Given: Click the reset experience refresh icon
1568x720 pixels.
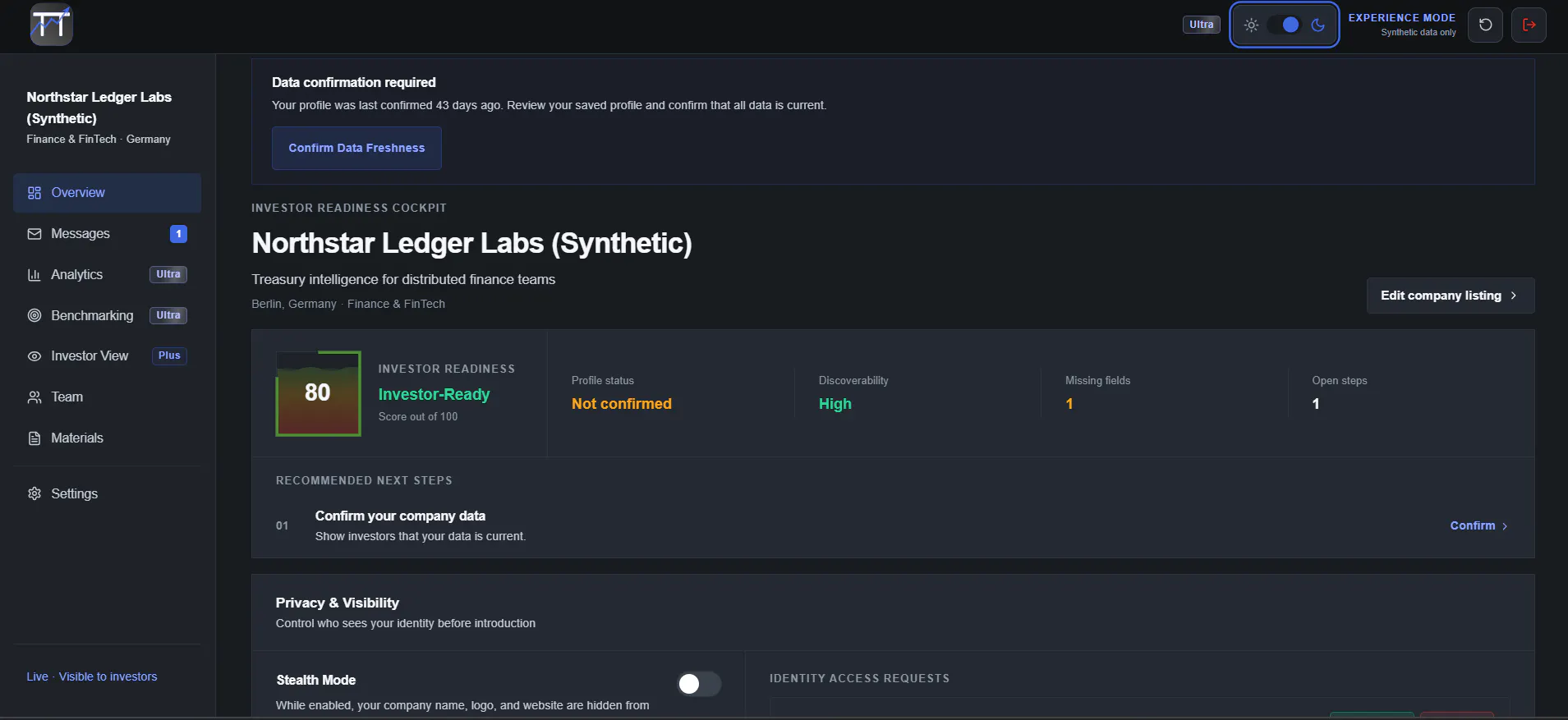Looking at the screenshot, I should [1485, 25].
